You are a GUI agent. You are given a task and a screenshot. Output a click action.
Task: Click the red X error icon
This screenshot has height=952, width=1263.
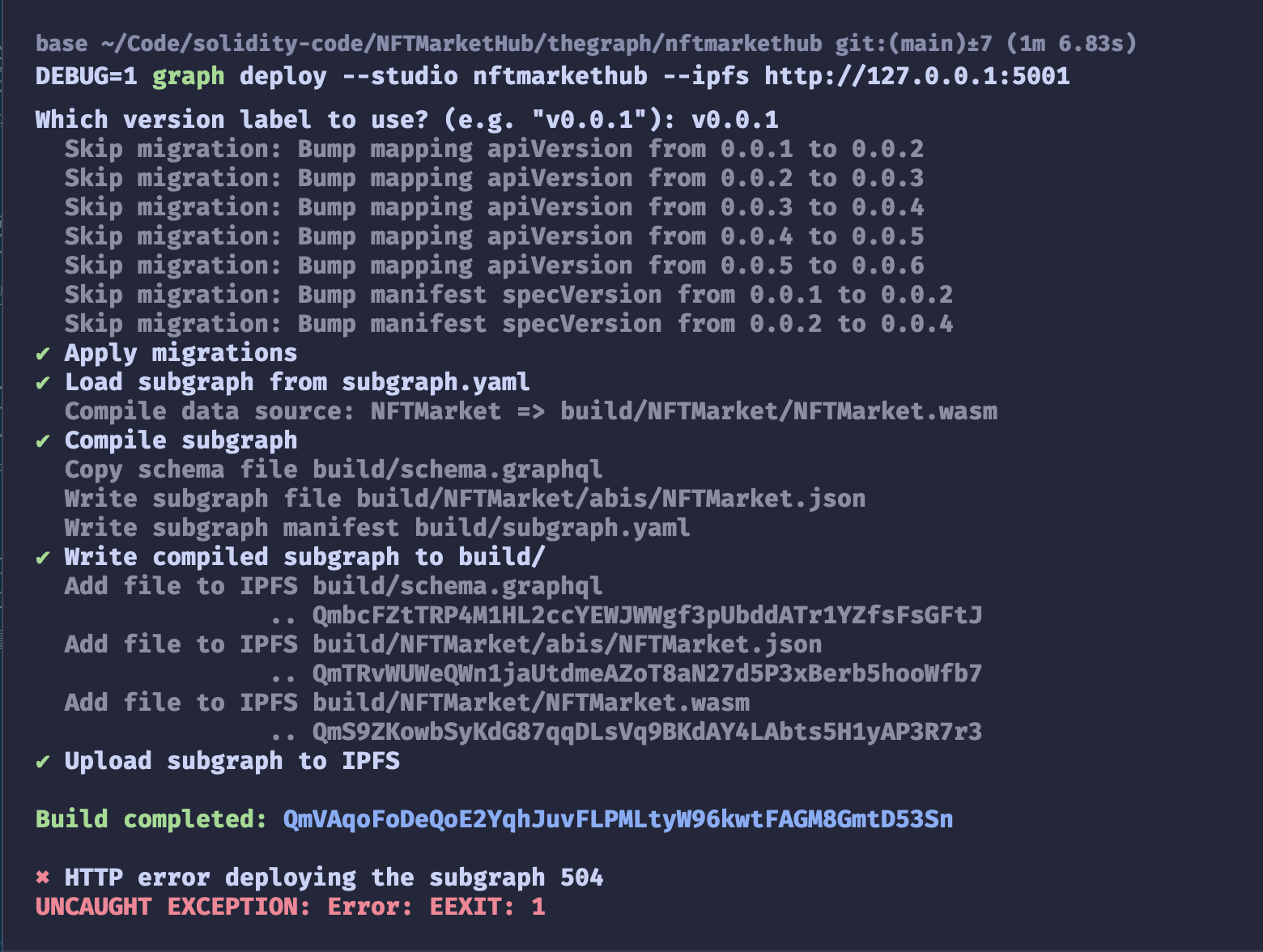43,878
